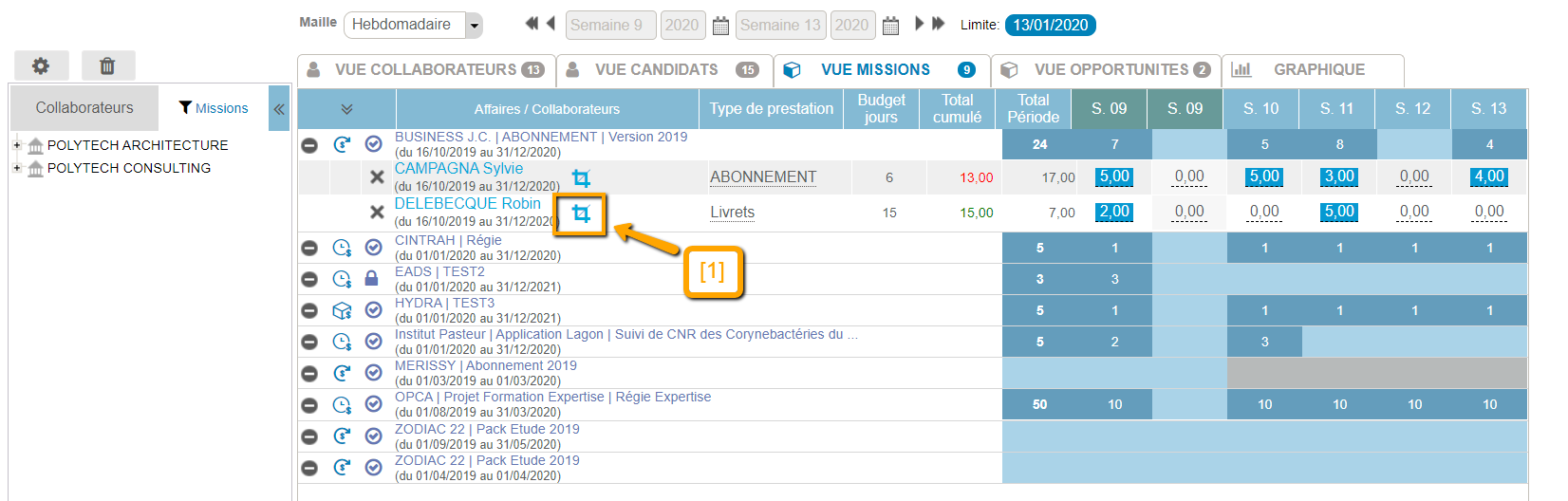Click the crop icon beside CAMPAGNA Sylvie
This screenshot has height=501, width=1568.
[x=581, y=178]
